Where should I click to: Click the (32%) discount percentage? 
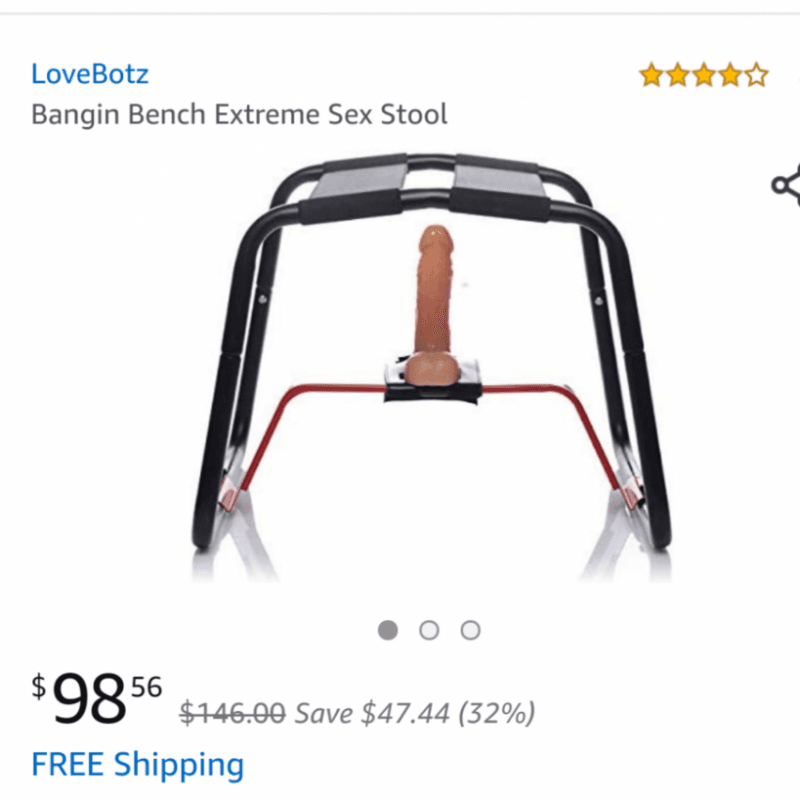(x=496, y=713)
